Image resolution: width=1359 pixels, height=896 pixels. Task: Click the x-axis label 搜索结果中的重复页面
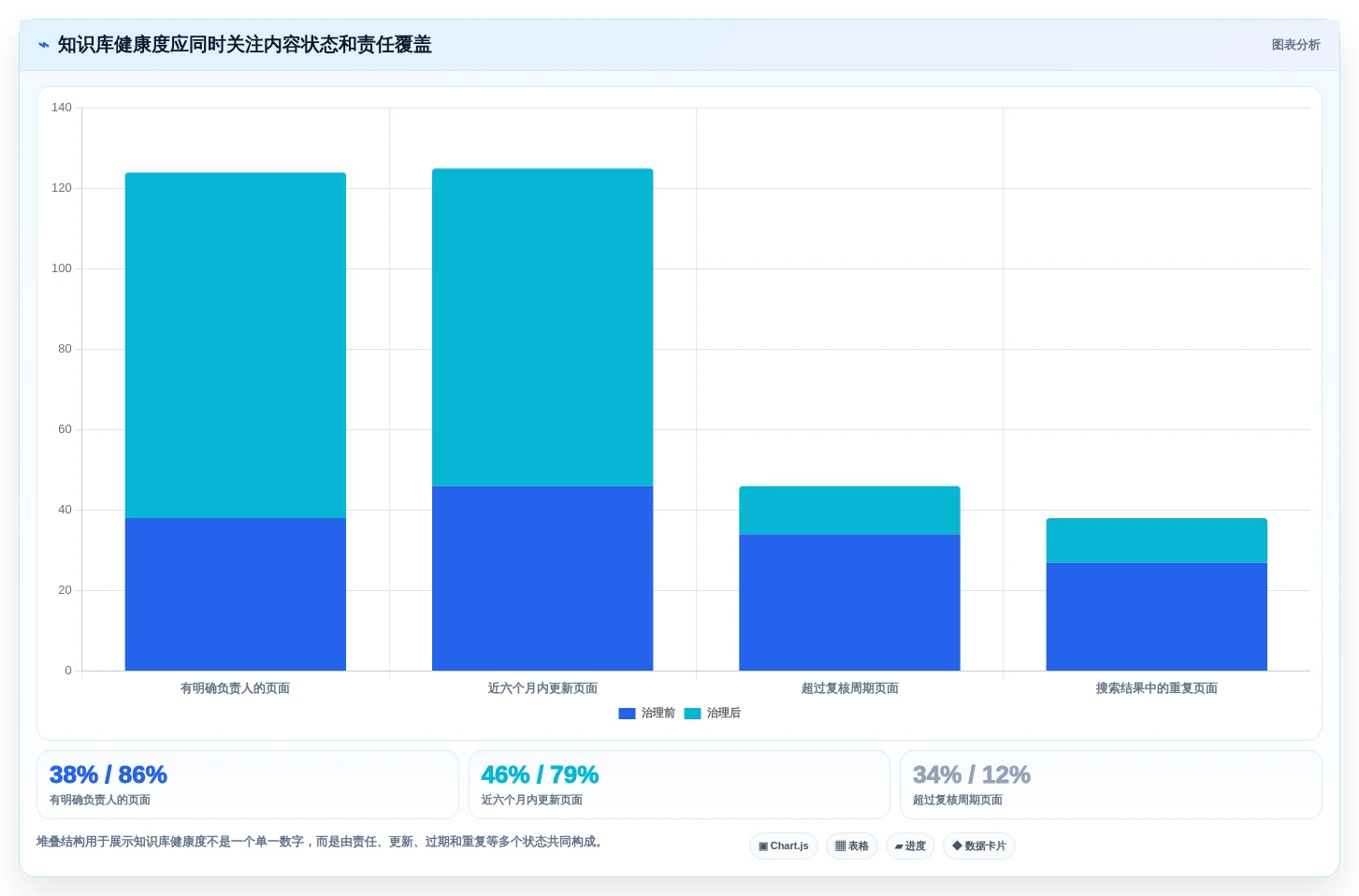pyautogui.click(x=1157, y=688)
